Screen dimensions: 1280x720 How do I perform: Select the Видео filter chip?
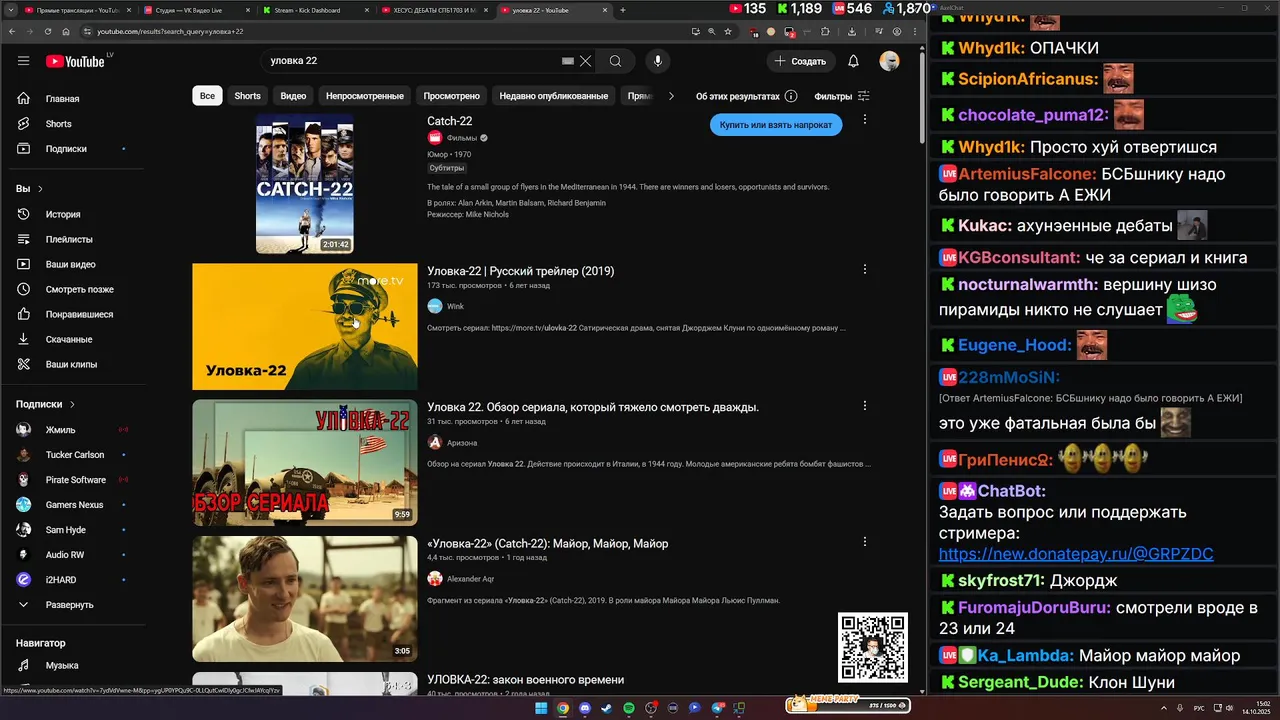(x=293, y=96)
